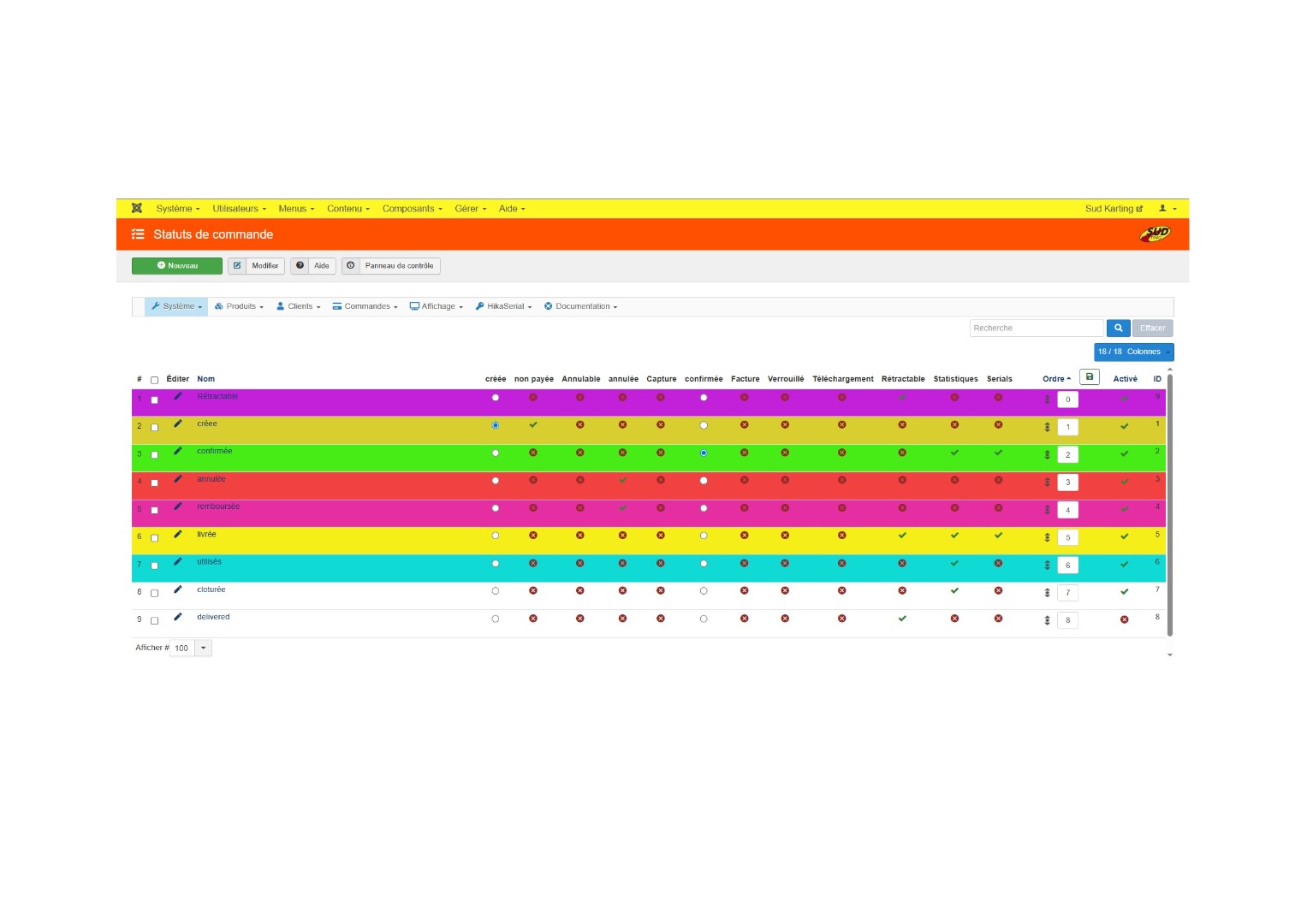This screenshot has height=924, width=1307.
Task: Expand the Affichage submenu
Action: [x=437, y=306]
